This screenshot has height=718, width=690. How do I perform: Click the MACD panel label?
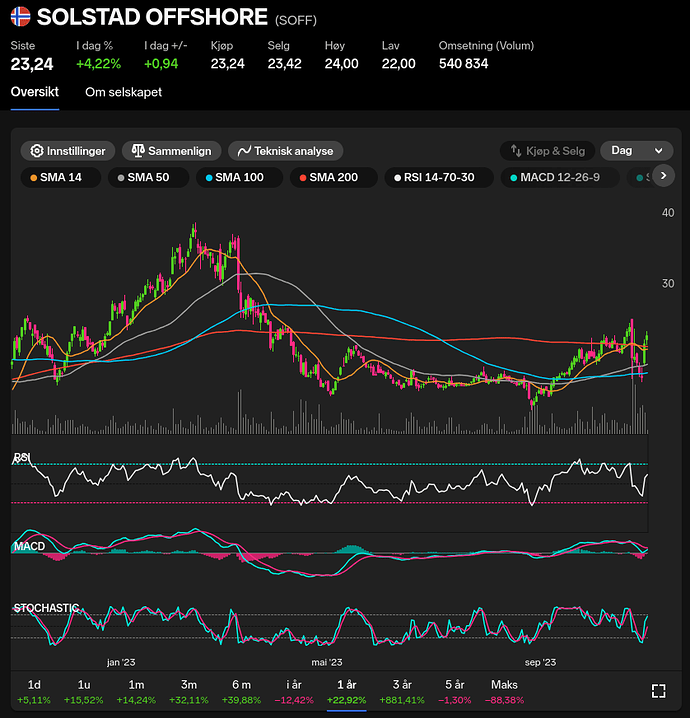(x=29, y=546)
